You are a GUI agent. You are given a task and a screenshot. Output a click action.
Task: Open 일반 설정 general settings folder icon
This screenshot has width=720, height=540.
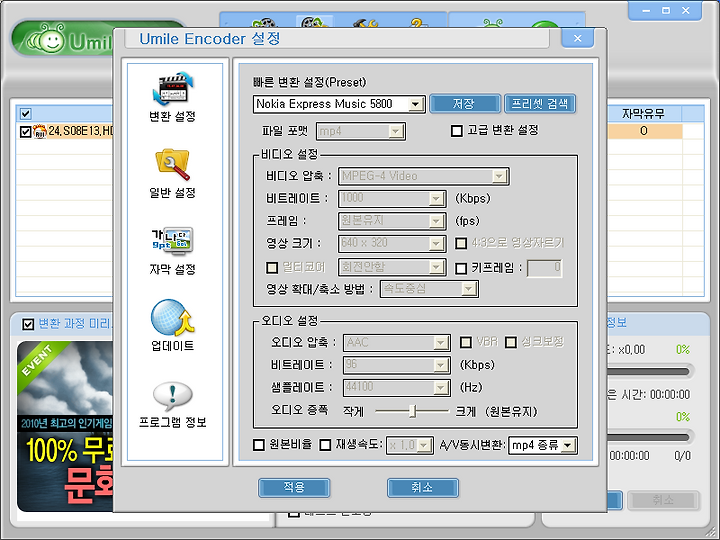point(173,164)
